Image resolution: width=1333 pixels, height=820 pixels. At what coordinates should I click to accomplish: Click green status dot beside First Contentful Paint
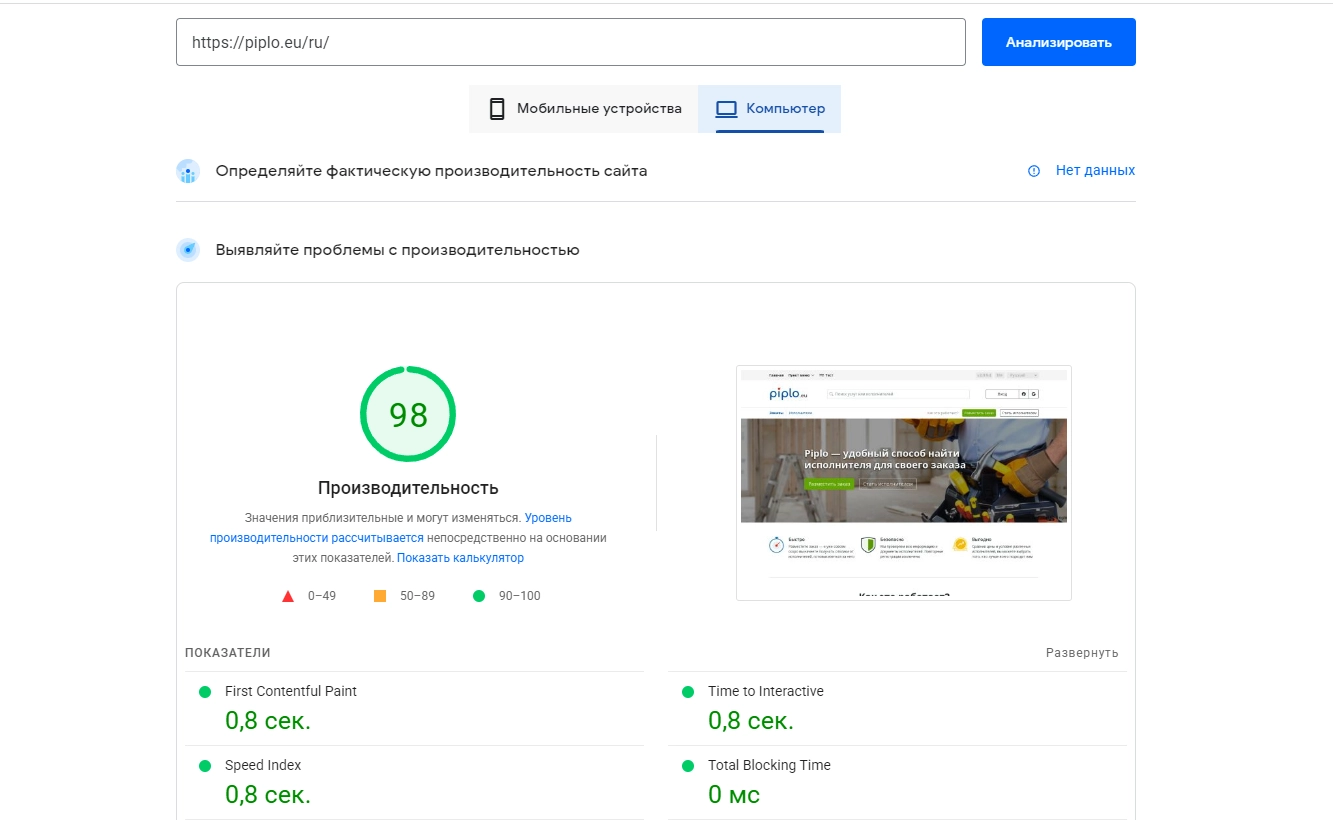point(205,692)
